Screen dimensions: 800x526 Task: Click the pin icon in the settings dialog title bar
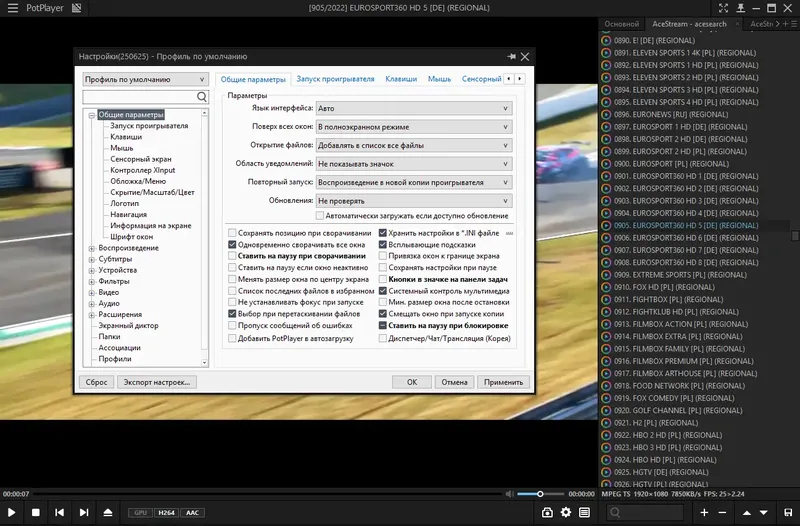pos(511,57)
